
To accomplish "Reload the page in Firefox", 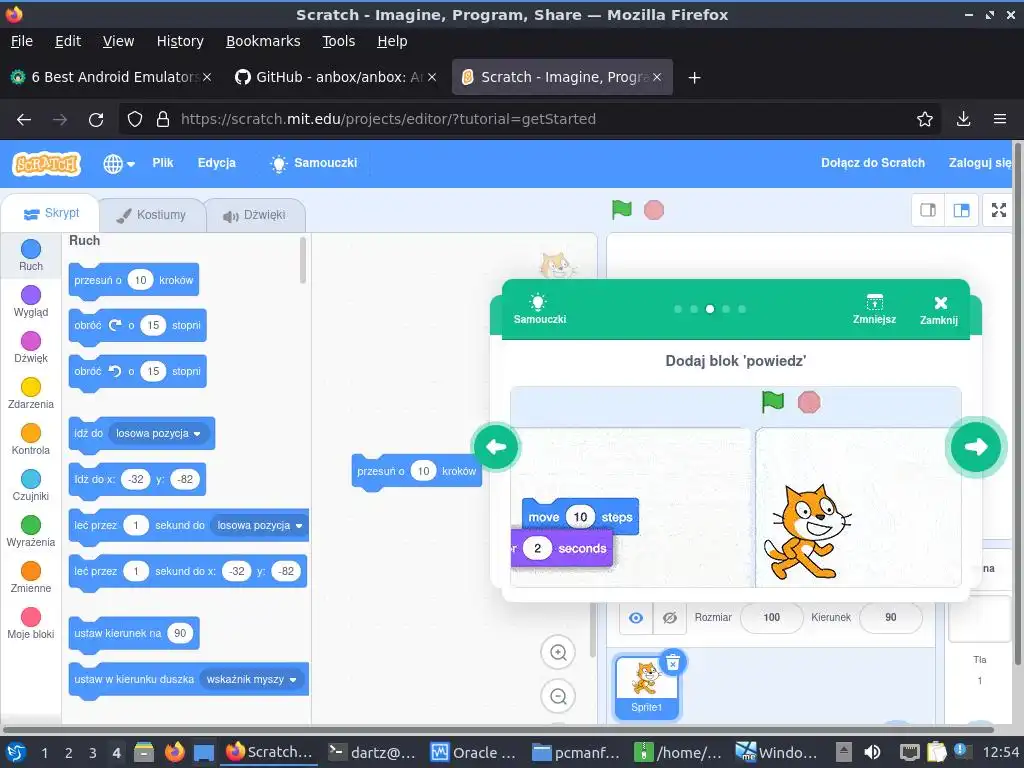I will pos(96,119).
